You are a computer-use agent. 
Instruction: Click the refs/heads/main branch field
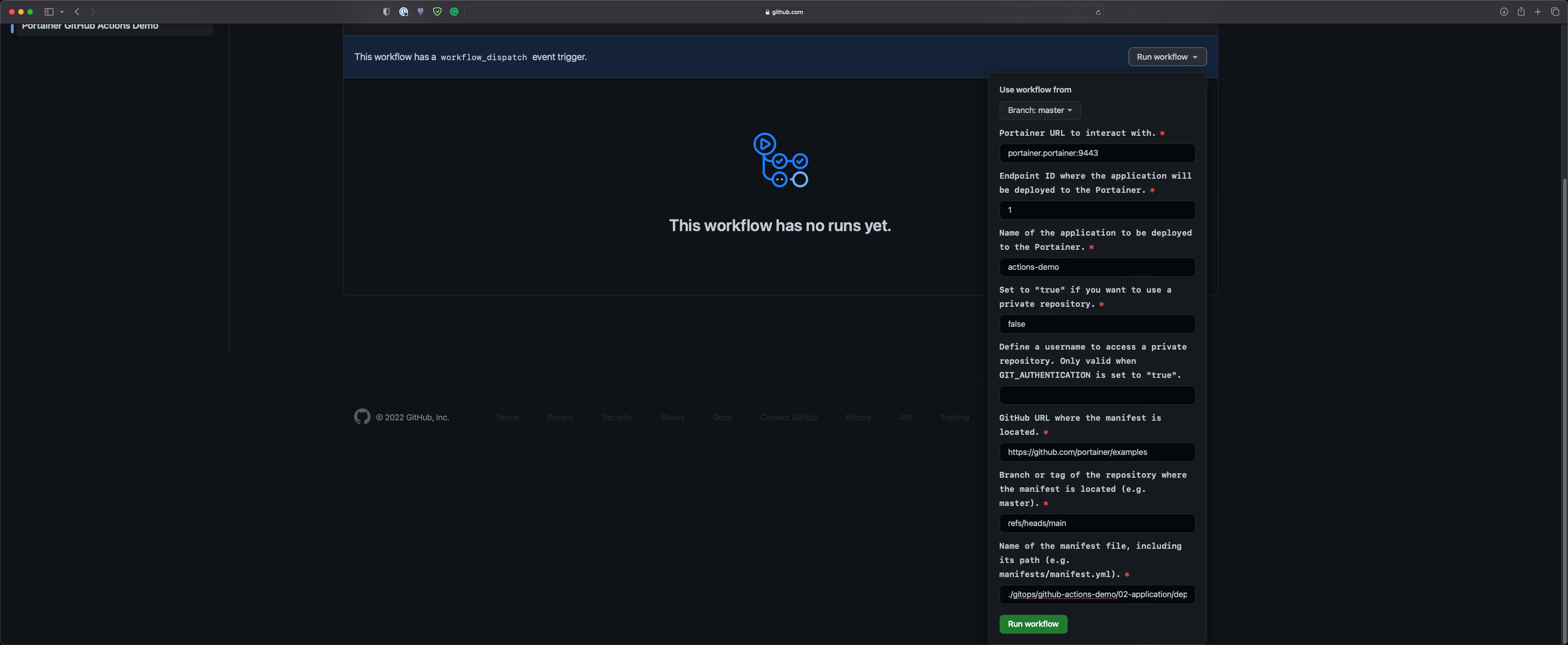pyautogui.click(x=1097, y=523)
